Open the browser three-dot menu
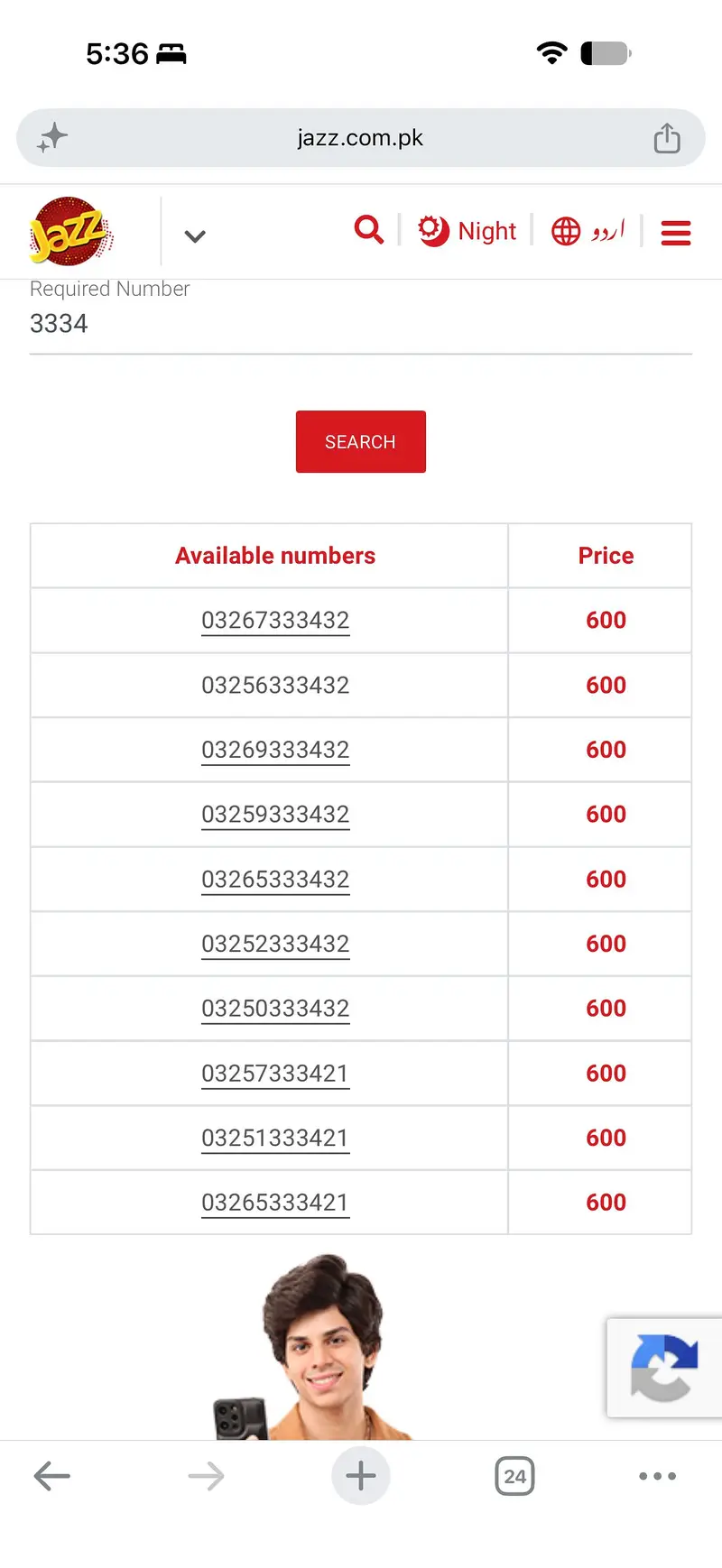The image size is (722, 1568). click(657, 1476)
